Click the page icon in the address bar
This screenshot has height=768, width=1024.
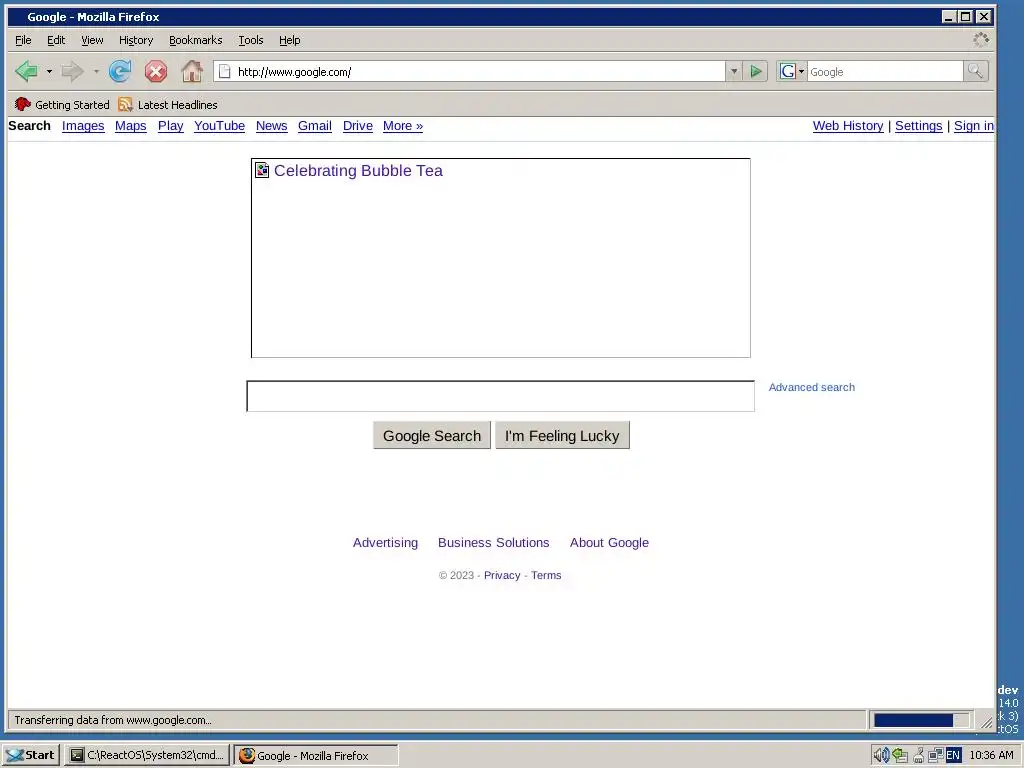(x=224, y=71)
